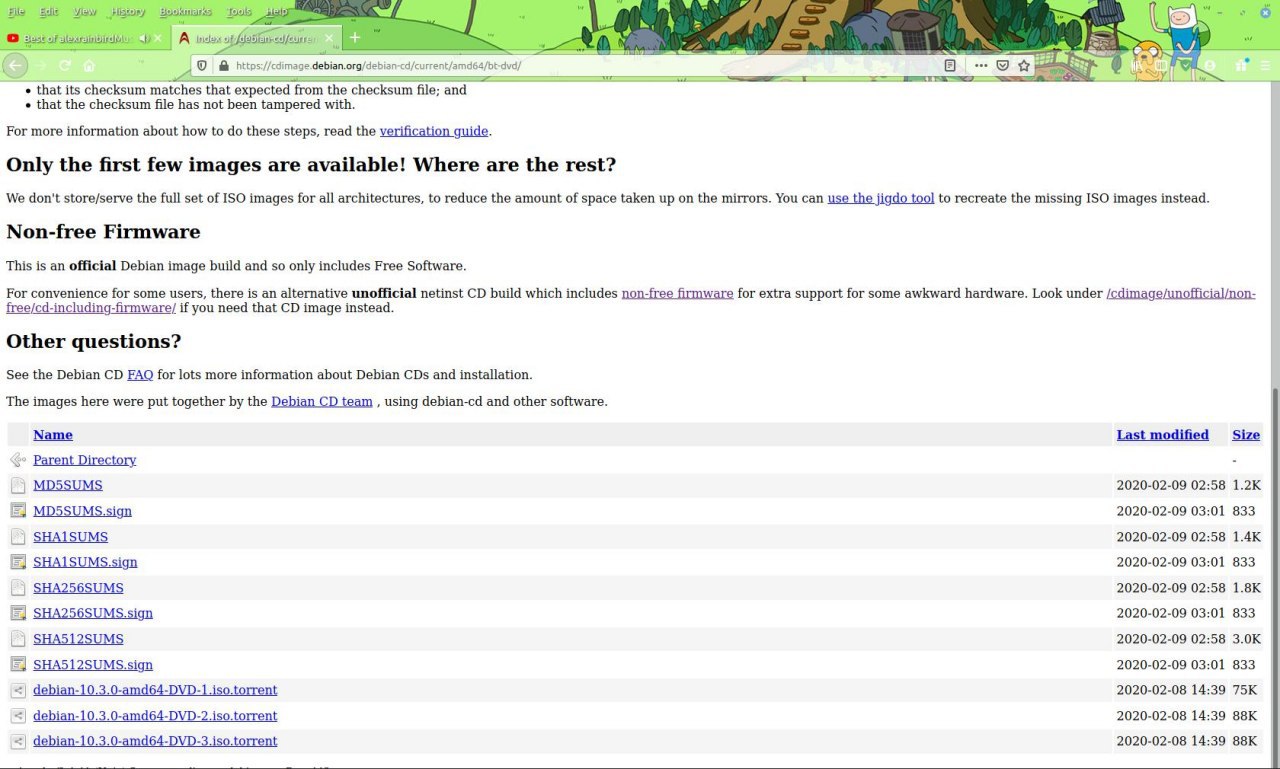
Task: Follow the 'use the jigdo tool' link
Action: [881, 198]
